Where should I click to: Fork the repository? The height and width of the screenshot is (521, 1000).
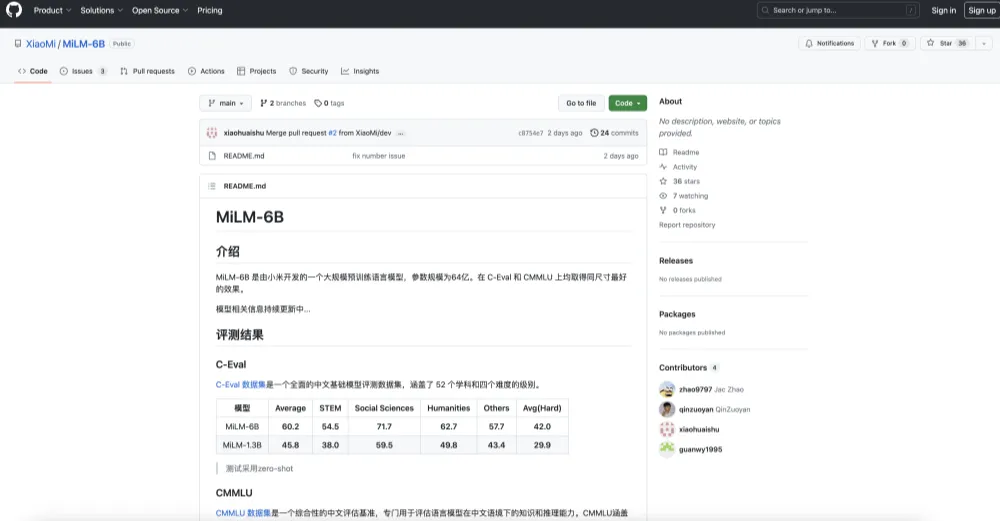[890, 43]
